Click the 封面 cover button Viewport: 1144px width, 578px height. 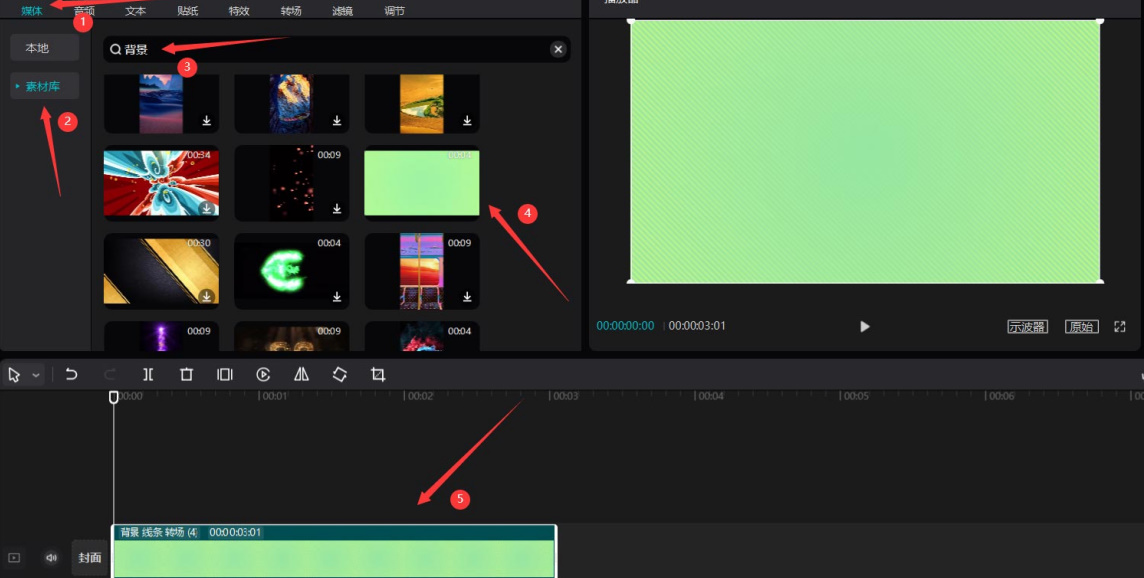[90, 558]
